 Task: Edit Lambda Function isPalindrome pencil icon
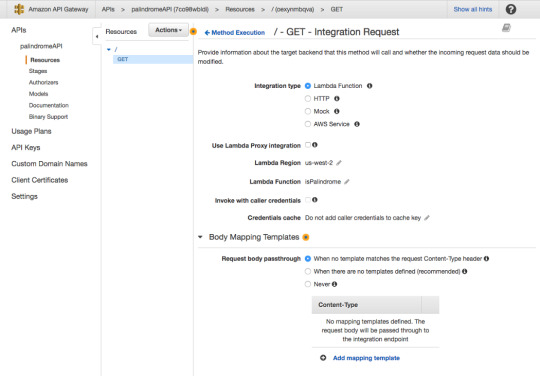pyautogui.click(x=347, y=181)
